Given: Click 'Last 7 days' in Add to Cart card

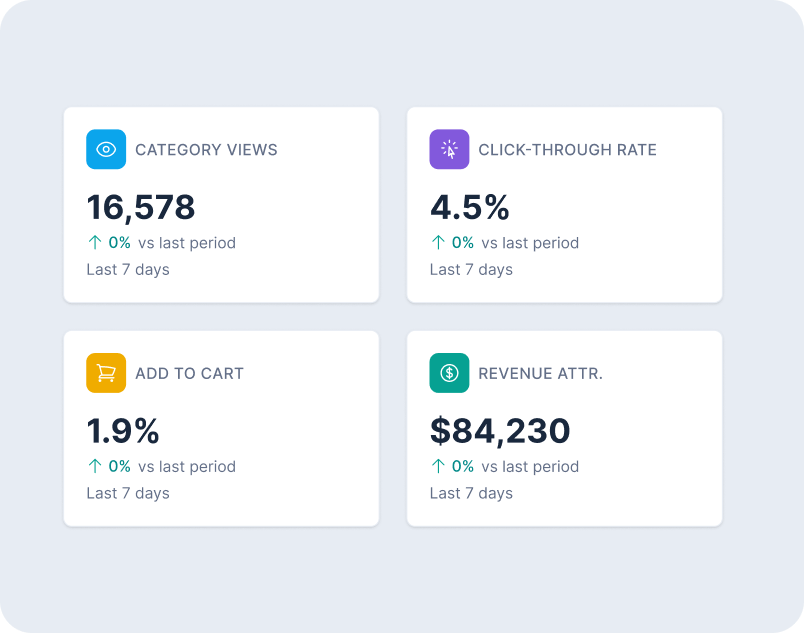Looking at the screenshot, I should click(x=128, y=493).
